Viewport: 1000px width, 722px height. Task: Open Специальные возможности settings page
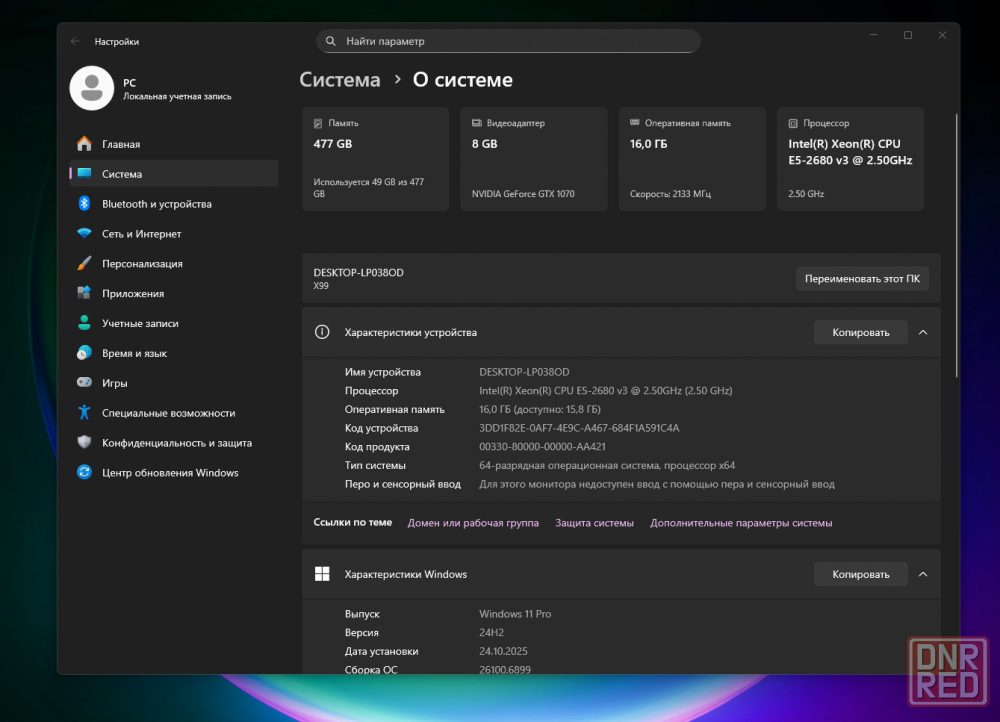[168, 413]
